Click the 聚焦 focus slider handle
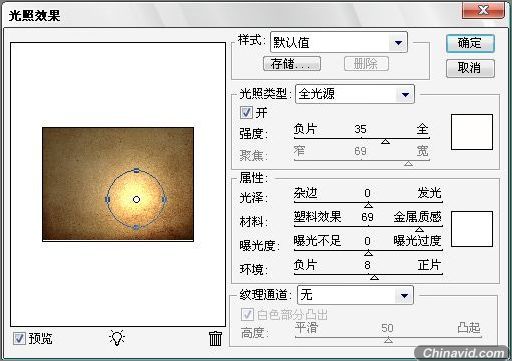This screenshot has width=512, height=361. click(x=408, y=164)
